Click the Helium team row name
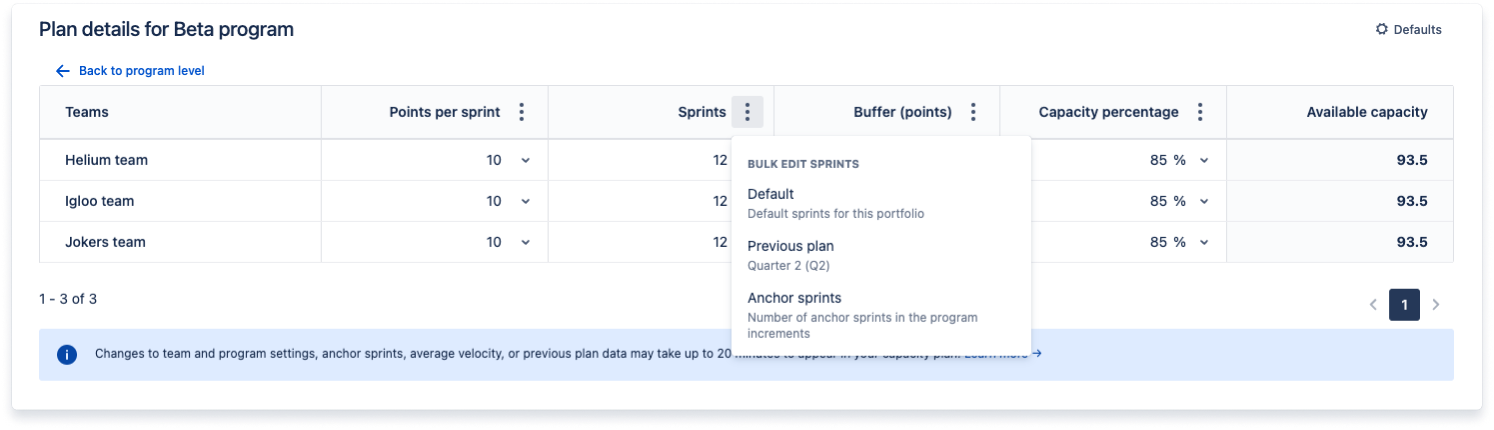The image size is (1494, 430). pos(106,160)
